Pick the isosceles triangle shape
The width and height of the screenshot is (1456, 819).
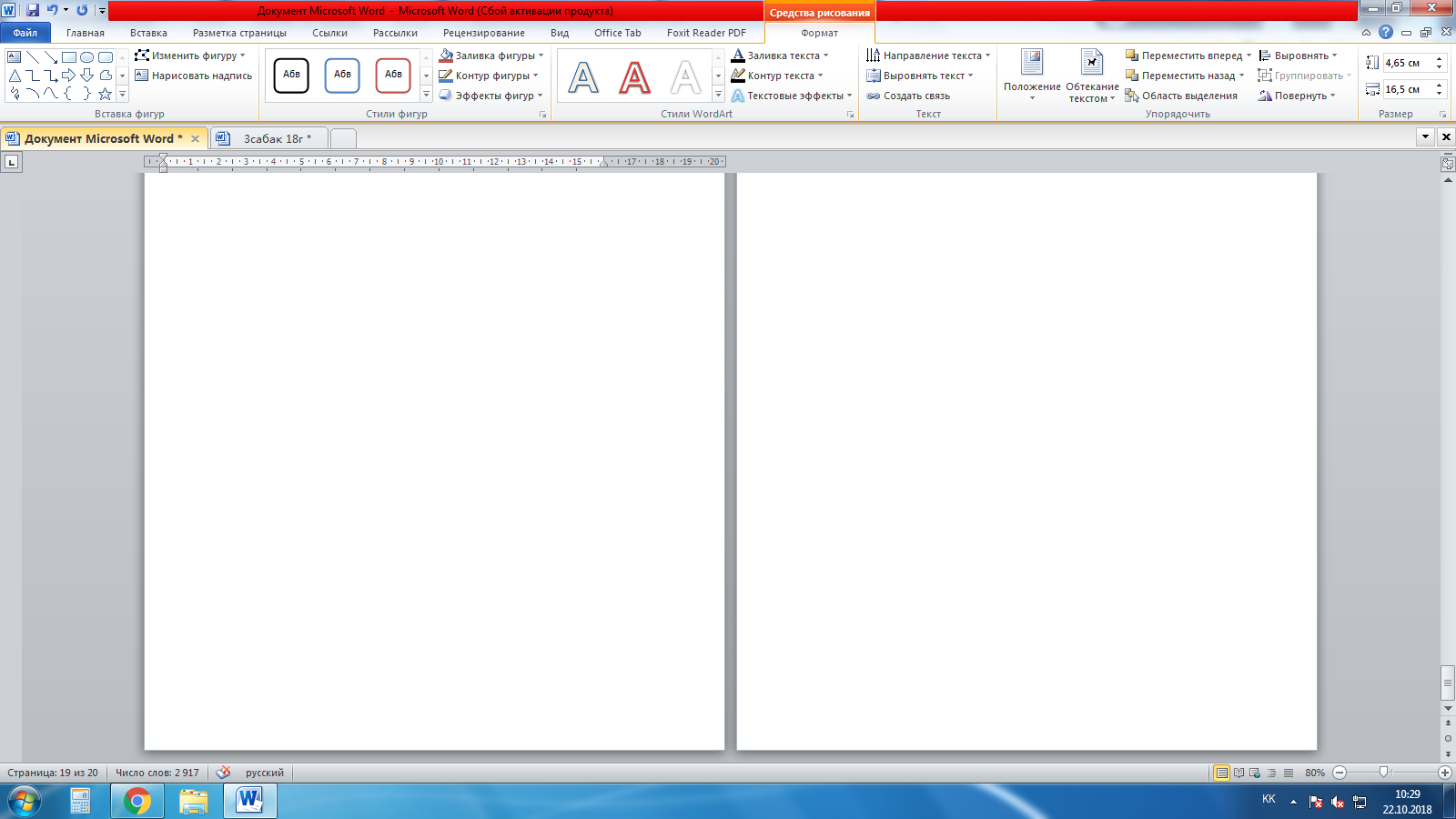pyautogui.click(x=15, y=76)
